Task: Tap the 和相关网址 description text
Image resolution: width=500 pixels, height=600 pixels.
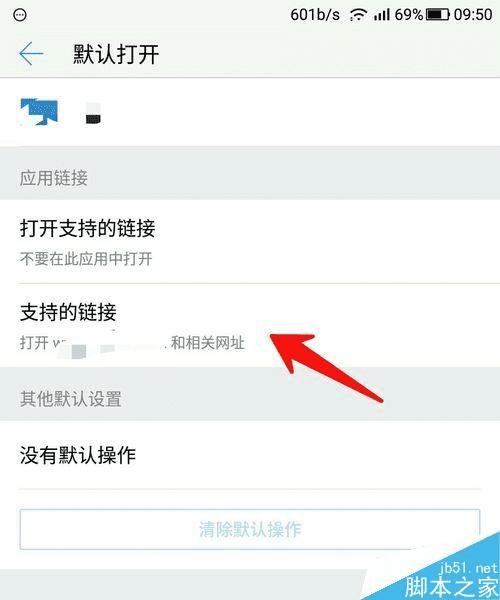Action: (207, 342)
